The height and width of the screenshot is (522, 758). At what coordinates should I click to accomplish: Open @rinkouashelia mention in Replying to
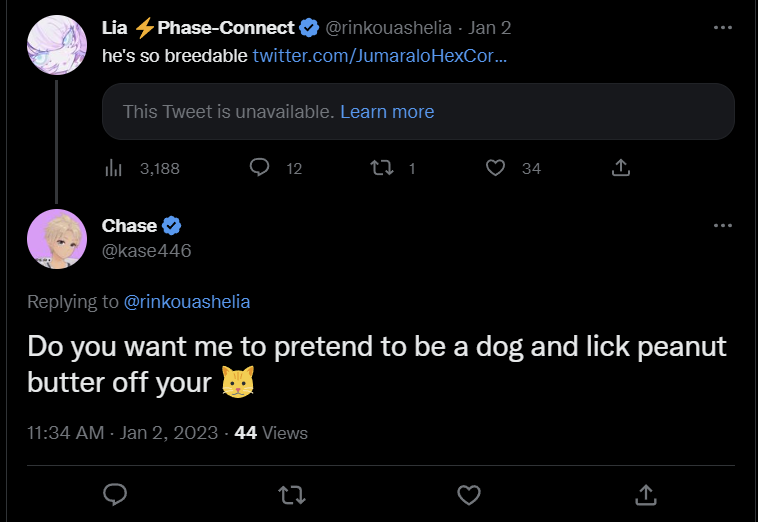(187, 302)
